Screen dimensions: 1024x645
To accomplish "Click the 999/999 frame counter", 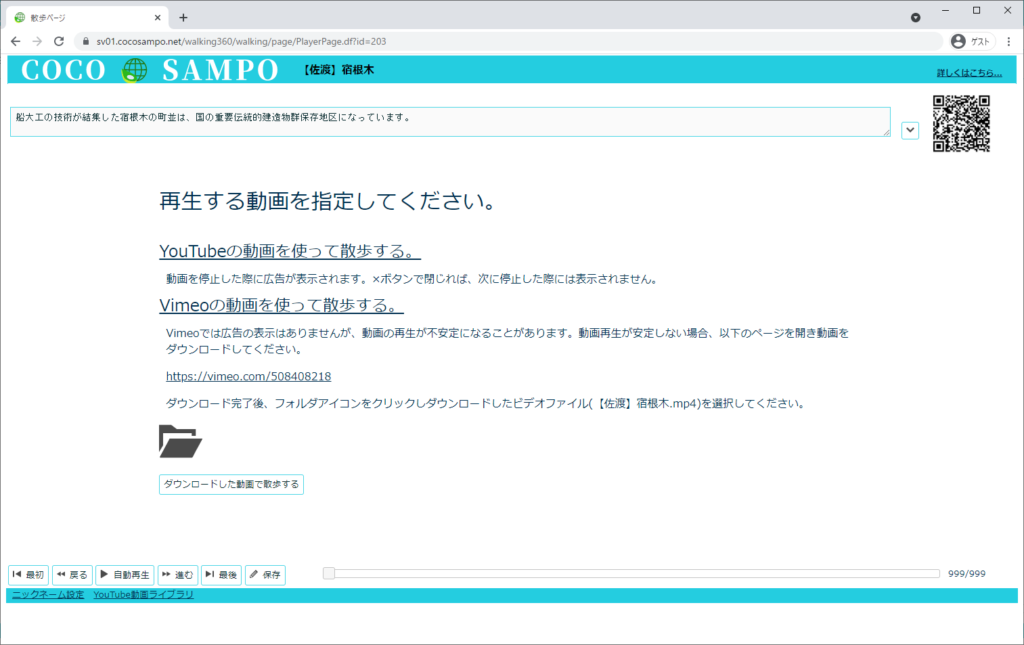I will pos(967,574).
